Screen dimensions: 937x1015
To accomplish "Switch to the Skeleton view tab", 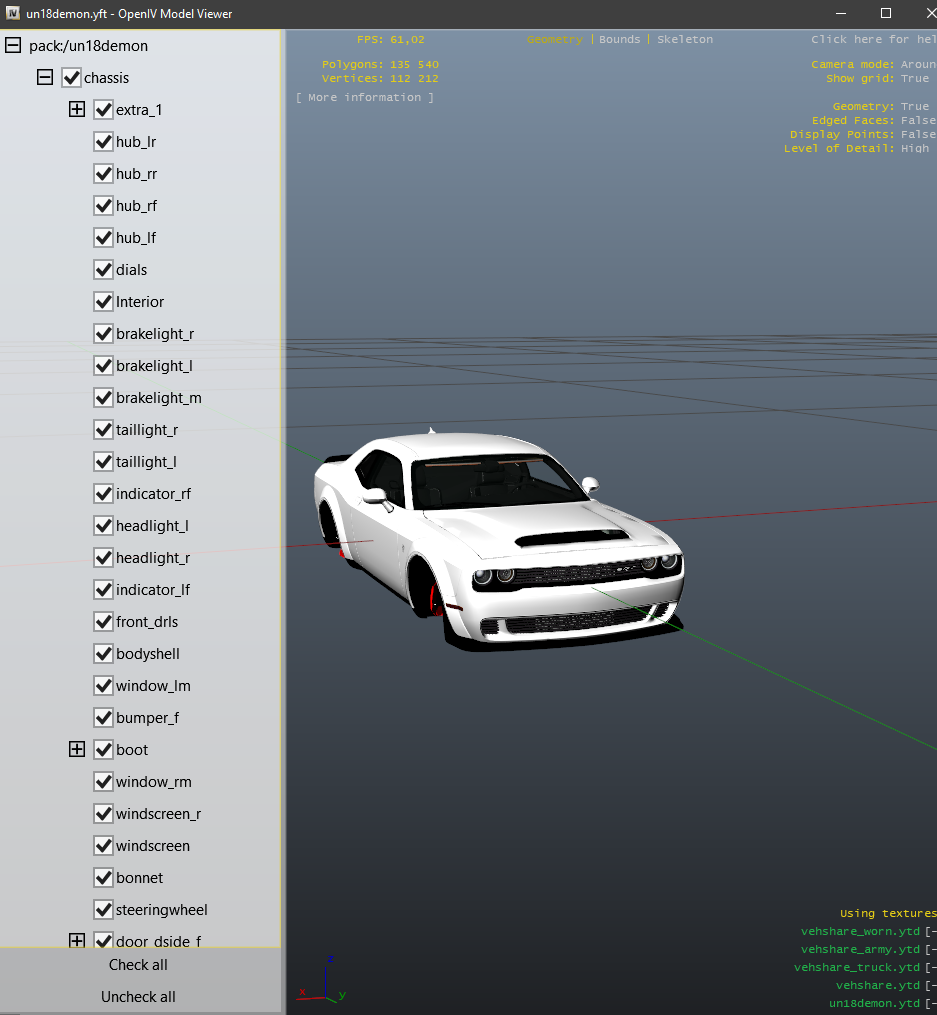I will pos(685,40).
